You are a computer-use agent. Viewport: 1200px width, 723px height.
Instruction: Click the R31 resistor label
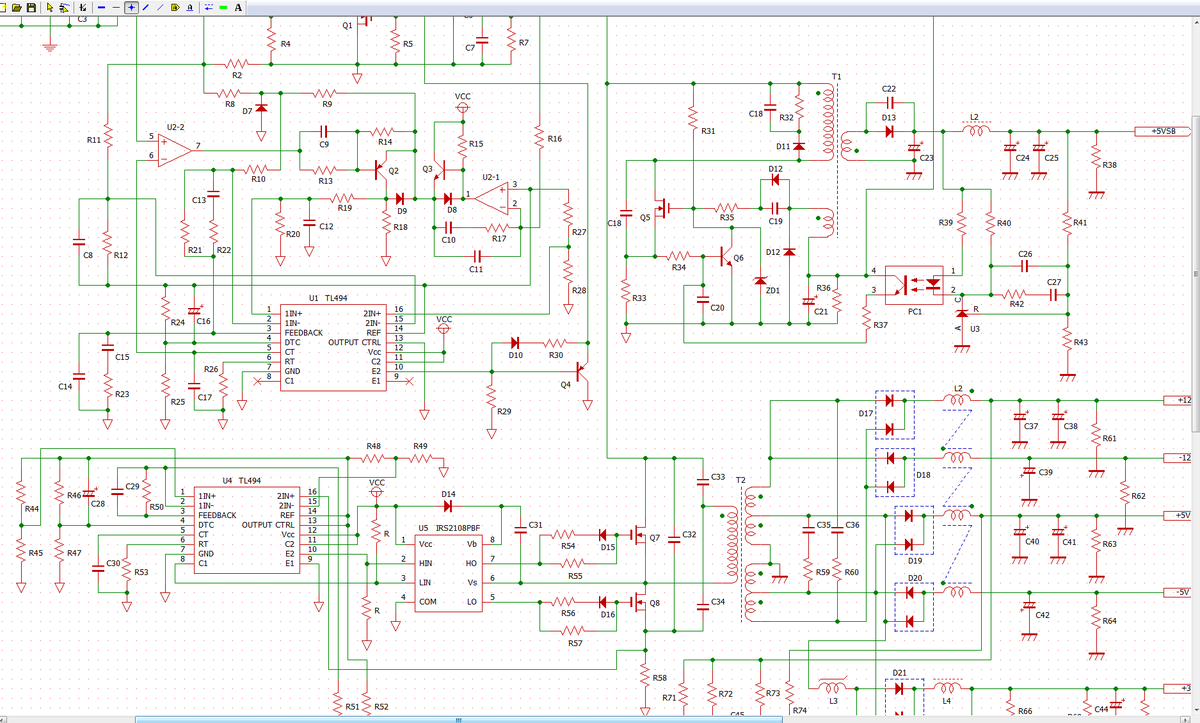[x=708, y=131]
